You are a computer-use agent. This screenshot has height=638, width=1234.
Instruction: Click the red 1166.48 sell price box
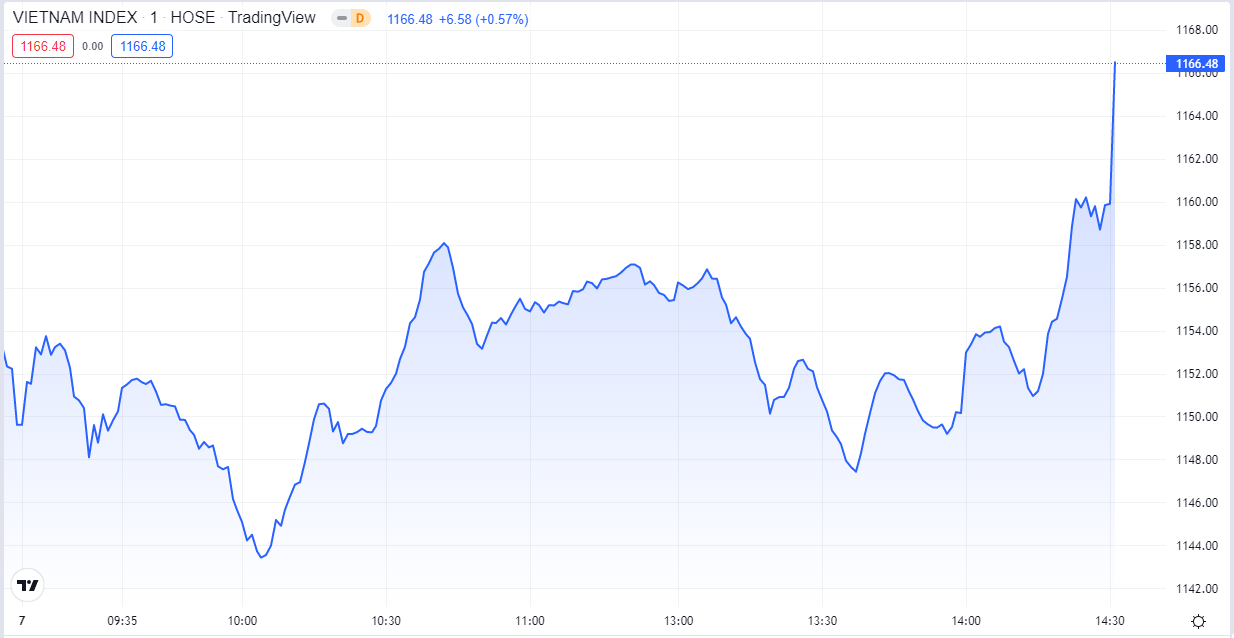tap(43, 46)
